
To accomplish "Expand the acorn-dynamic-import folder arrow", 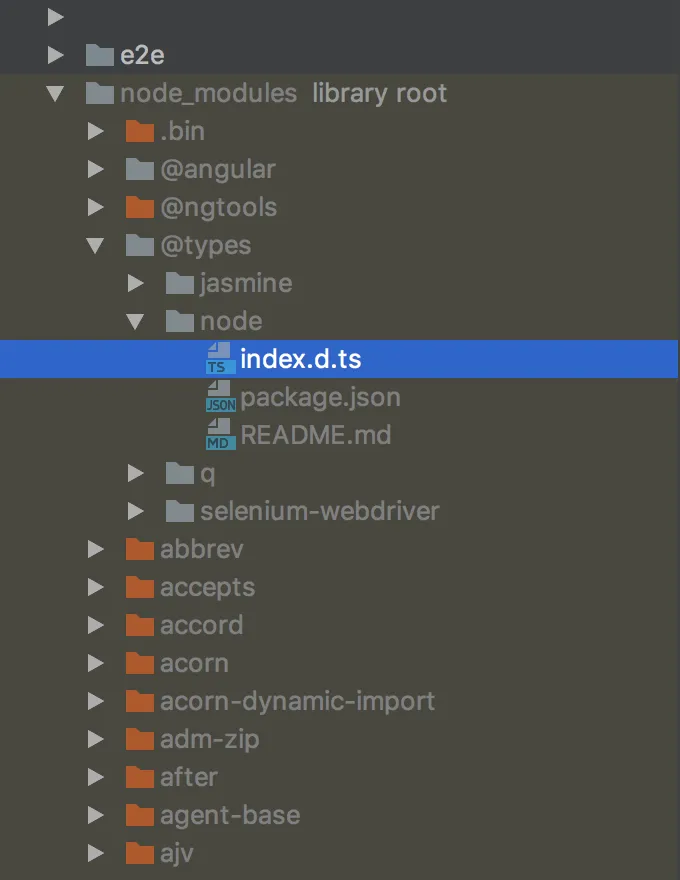I will point(96,702).
